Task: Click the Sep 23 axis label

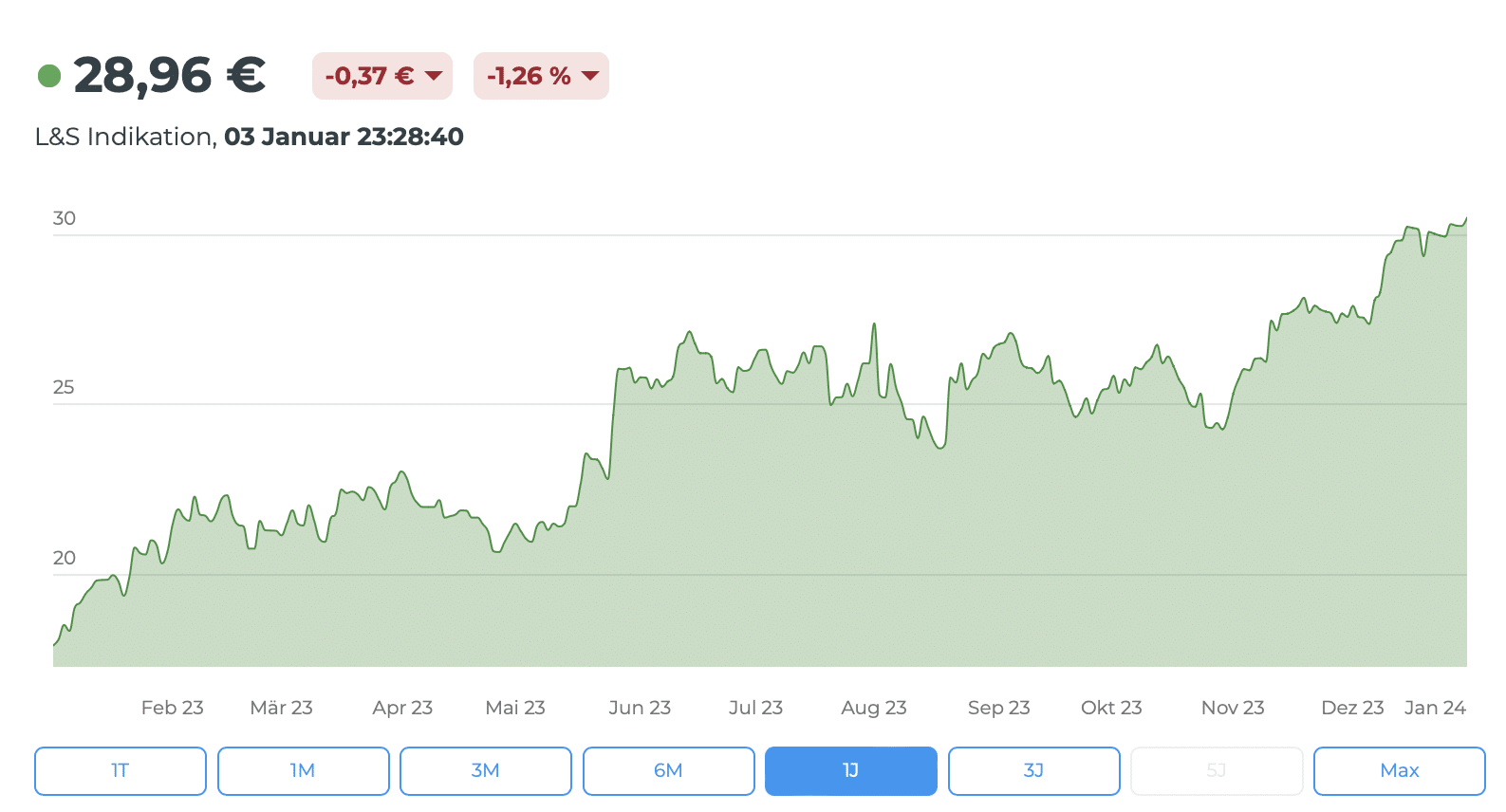Action: coord(999,708)
